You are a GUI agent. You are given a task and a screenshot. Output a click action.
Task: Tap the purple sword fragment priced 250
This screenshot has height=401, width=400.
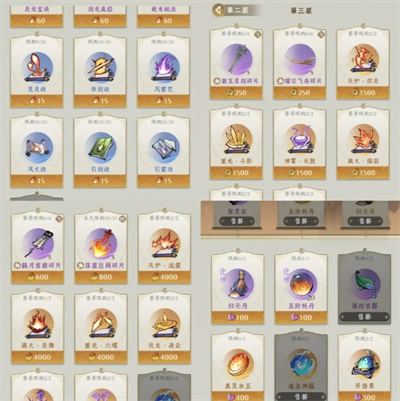[x=236, y=60]
